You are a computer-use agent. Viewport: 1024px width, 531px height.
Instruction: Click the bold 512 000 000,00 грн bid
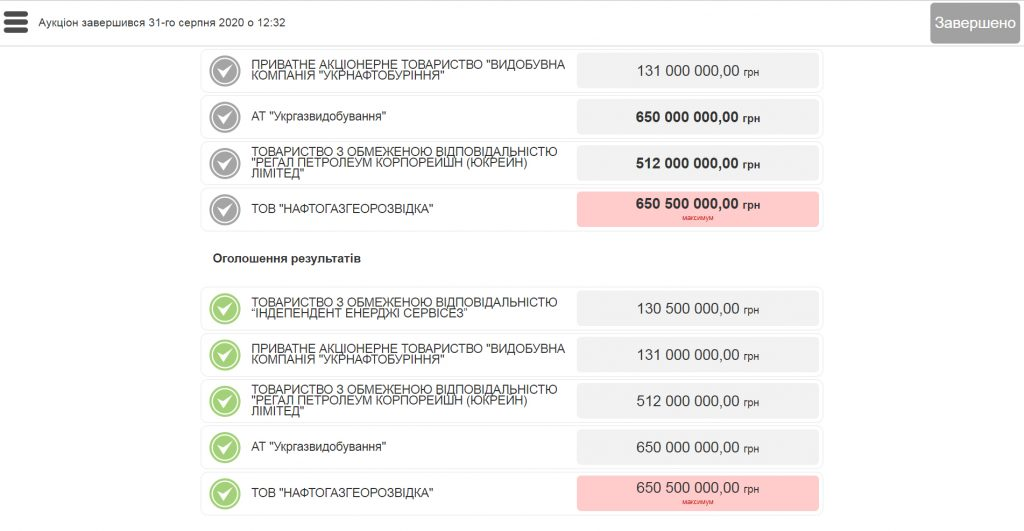[697, 163]
